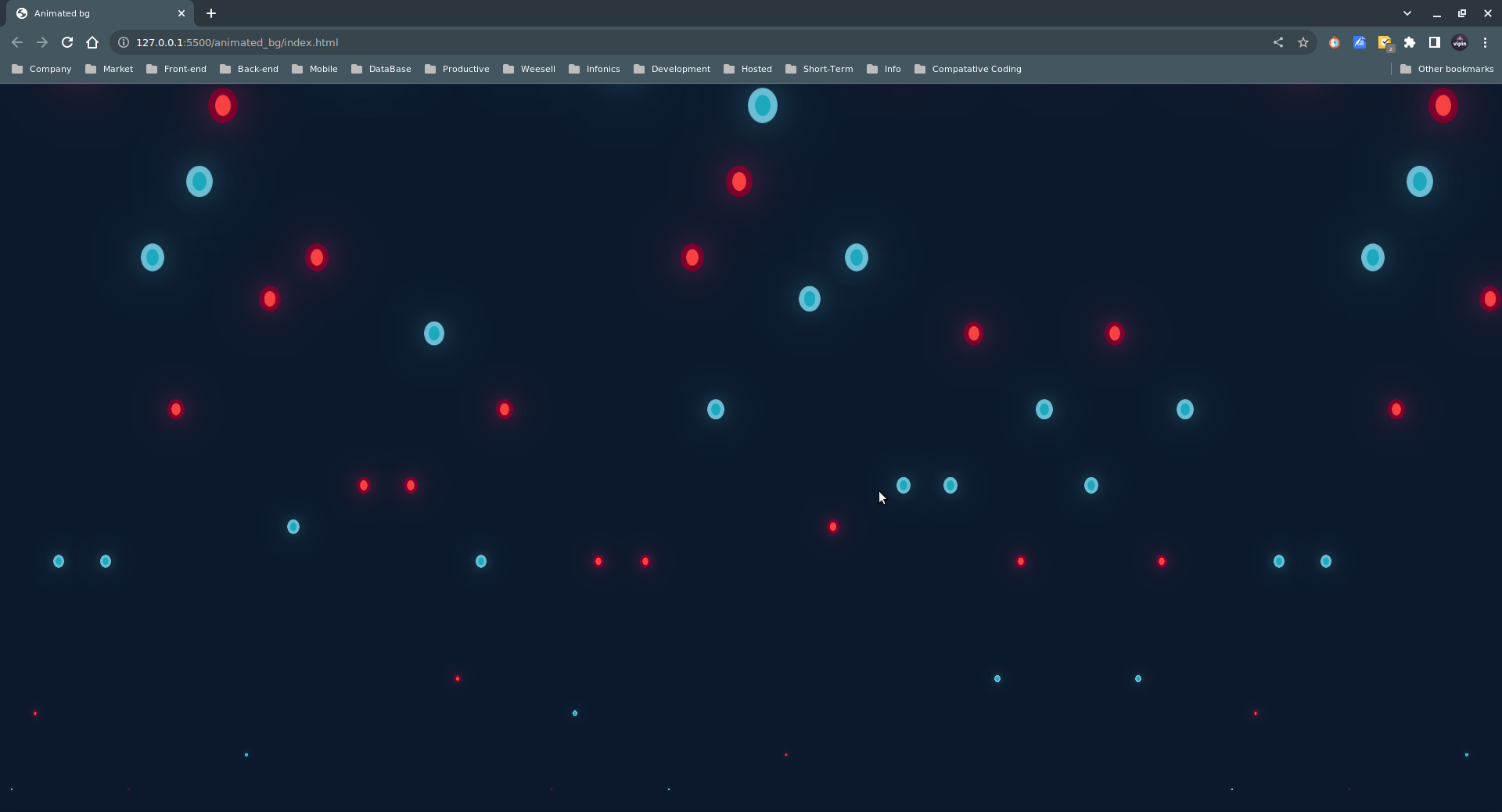Click the browser back navigation arrow

click(x=16, y=42)
